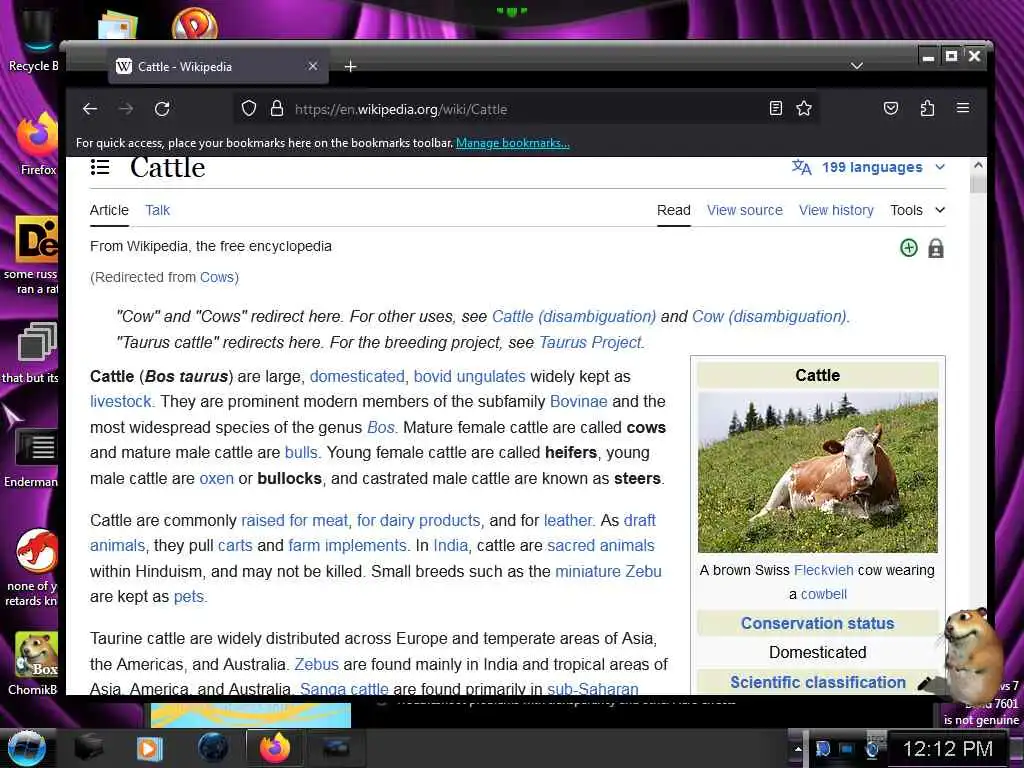1024x768 pixels.
Task: Select the ChomikBox desktop icon
Action: click(x=34, y=663)
